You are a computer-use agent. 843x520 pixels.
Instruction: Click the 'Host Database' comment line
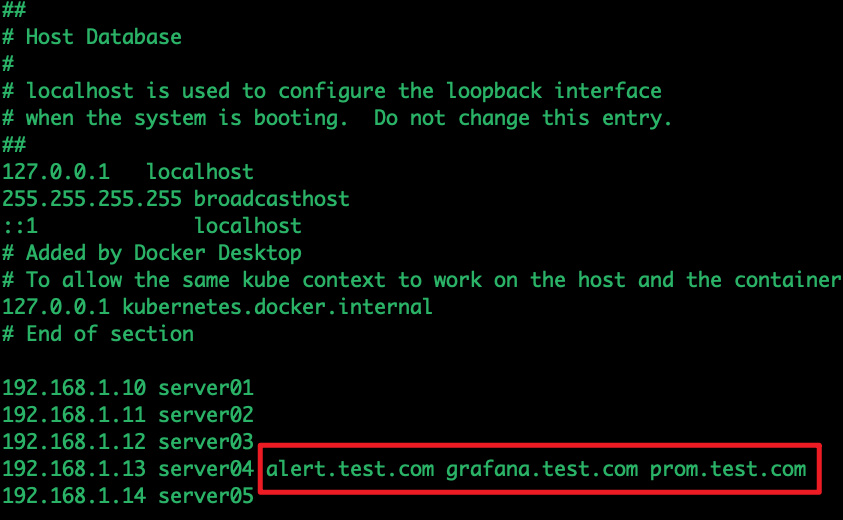point(92,37)
